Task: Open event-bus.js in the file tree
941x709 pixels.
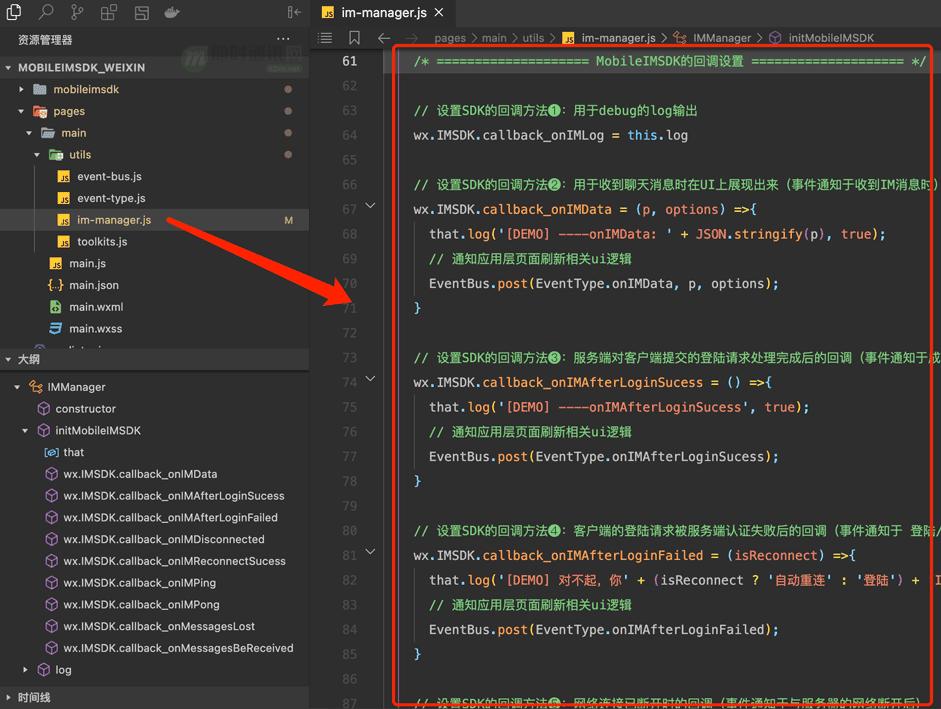Action: 109,177
